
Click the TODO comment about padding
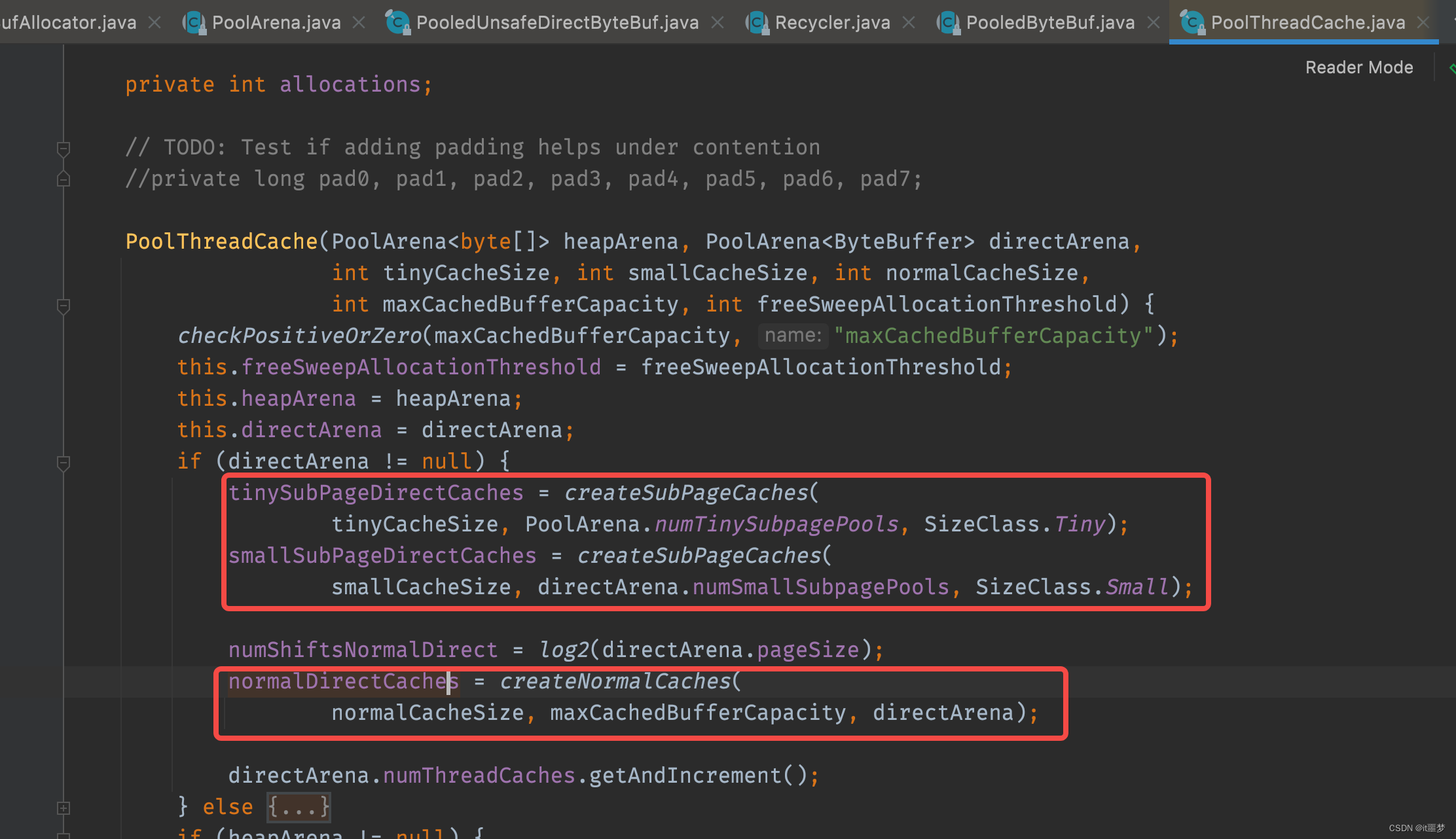(473, 147)
